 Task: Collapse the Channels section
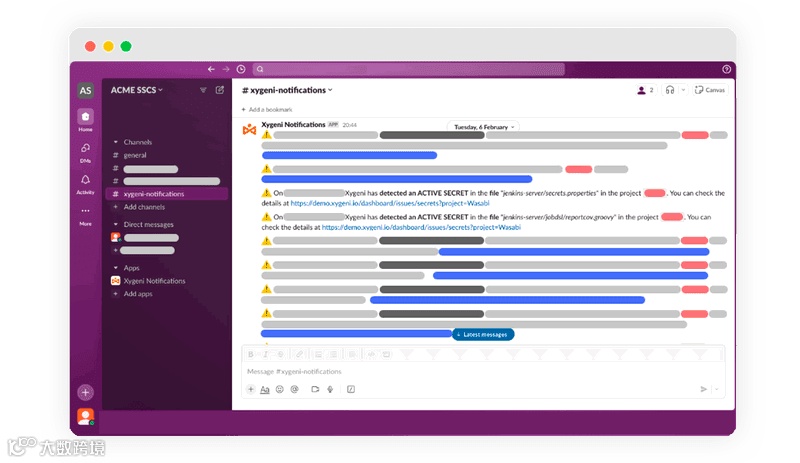click(x=115, y=142)
